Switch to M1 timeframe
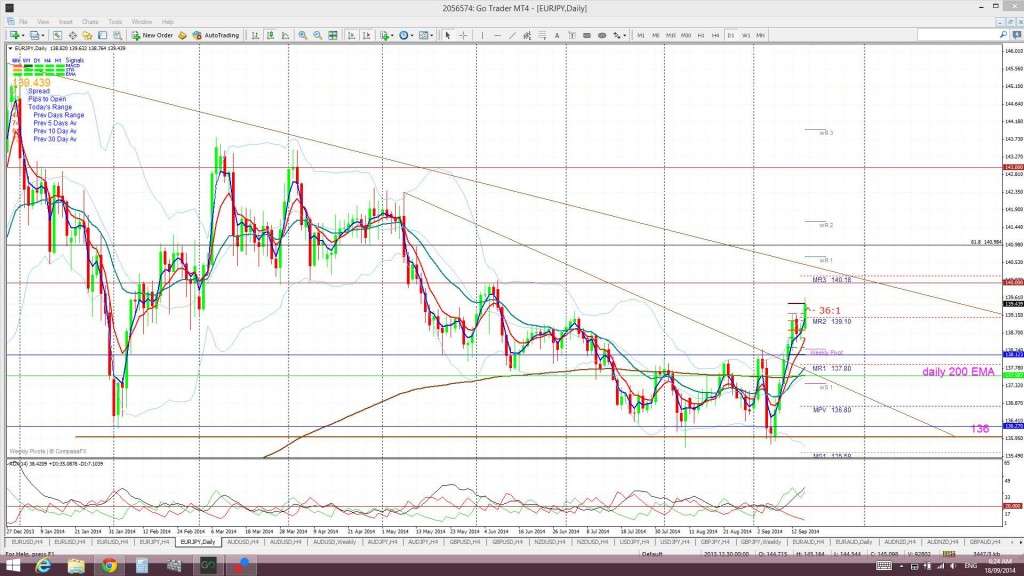The height and width of the screenshot is (576, 1024). [641, 35]
